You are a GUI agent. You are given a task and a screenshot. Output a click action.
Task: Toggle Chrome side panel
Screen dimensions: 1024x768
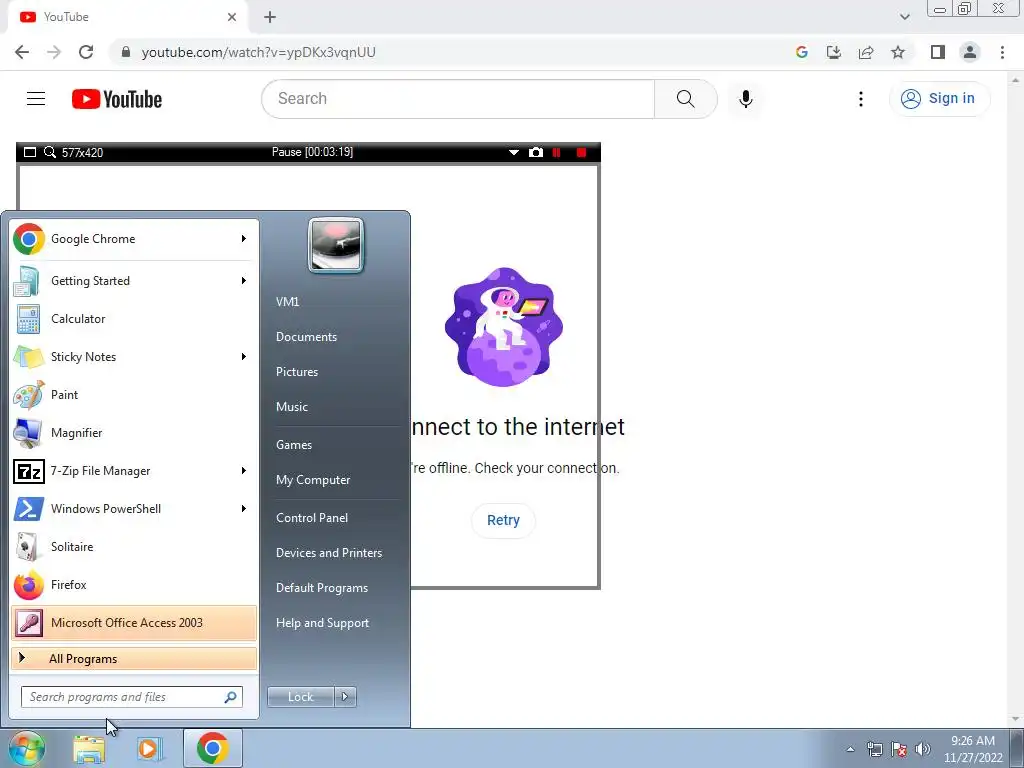coord(938,52)
